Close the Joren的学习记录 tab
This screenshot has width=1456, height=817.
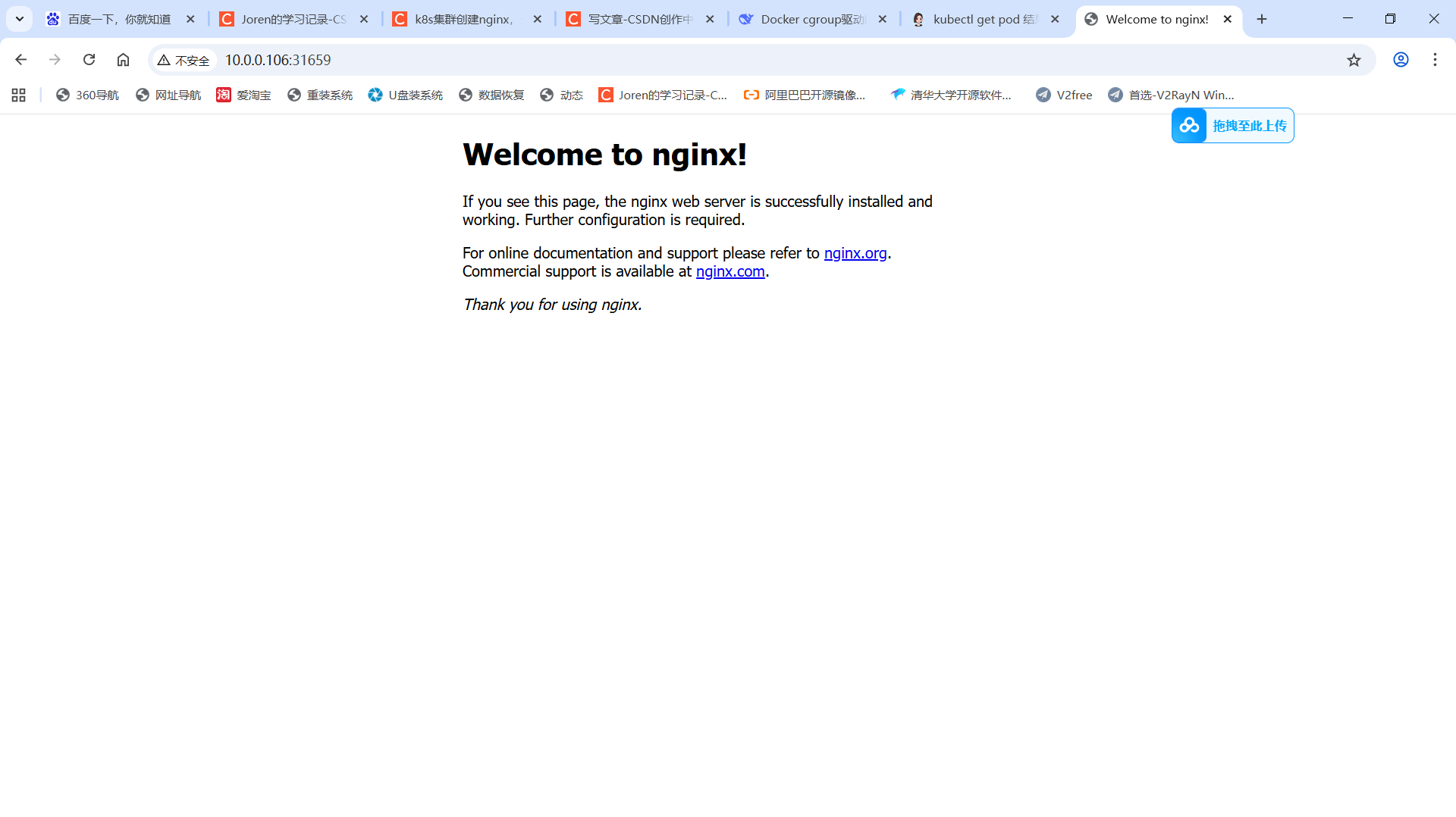tap(364, 19)
